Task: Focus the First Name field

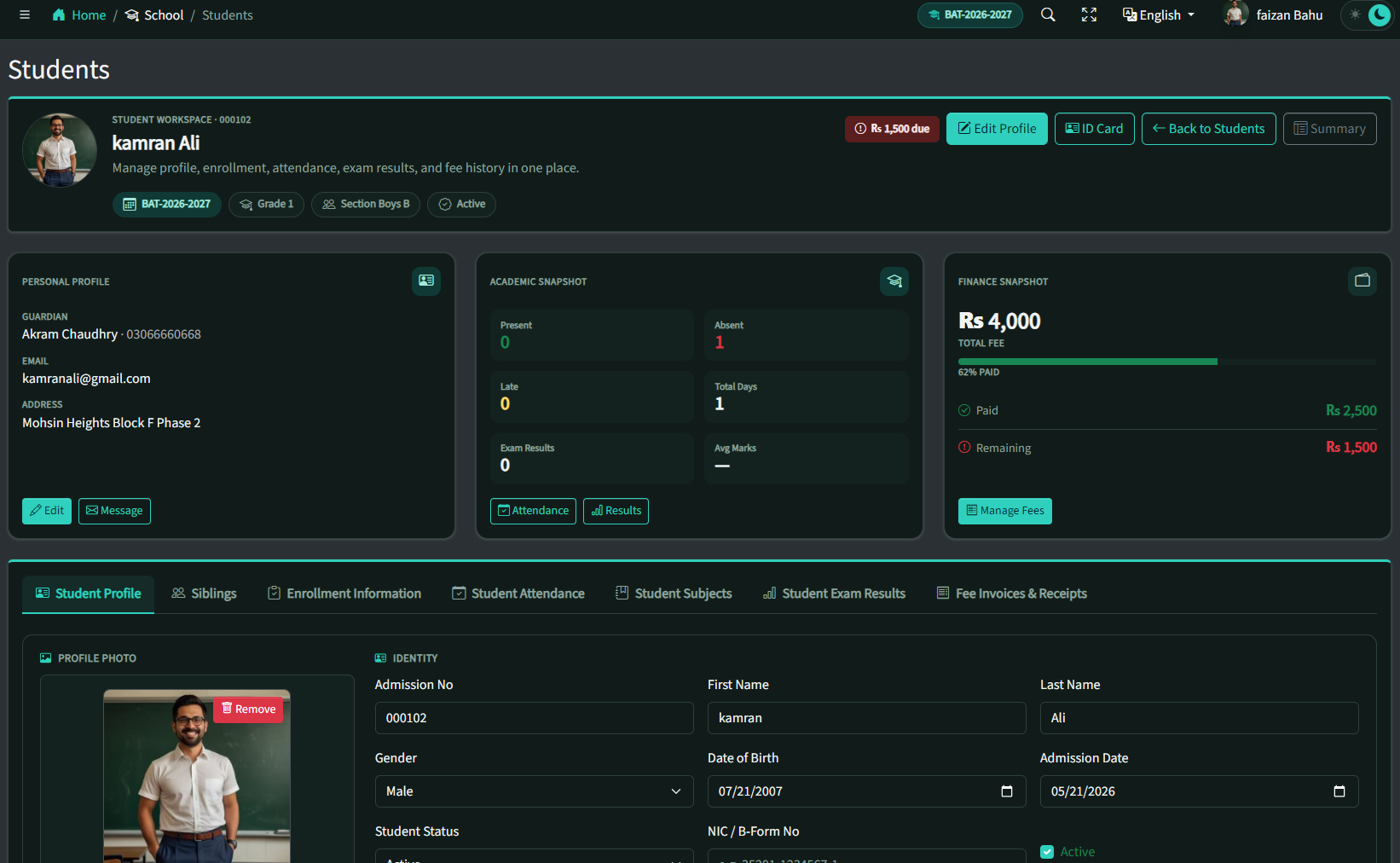Action: click(x=867, y=718)
